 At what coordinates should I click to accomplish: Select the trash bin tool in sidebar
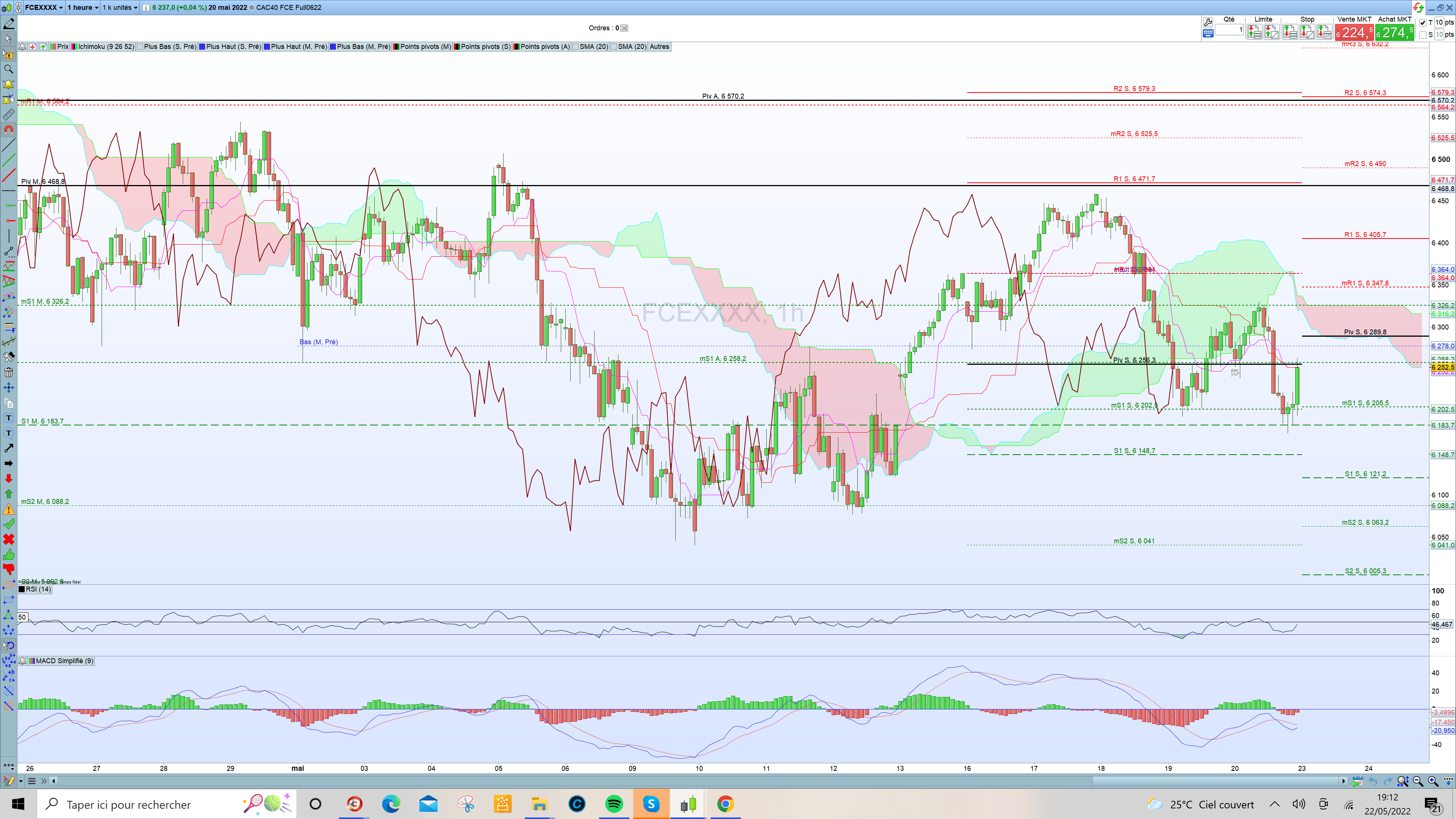(x=8, y=372)
